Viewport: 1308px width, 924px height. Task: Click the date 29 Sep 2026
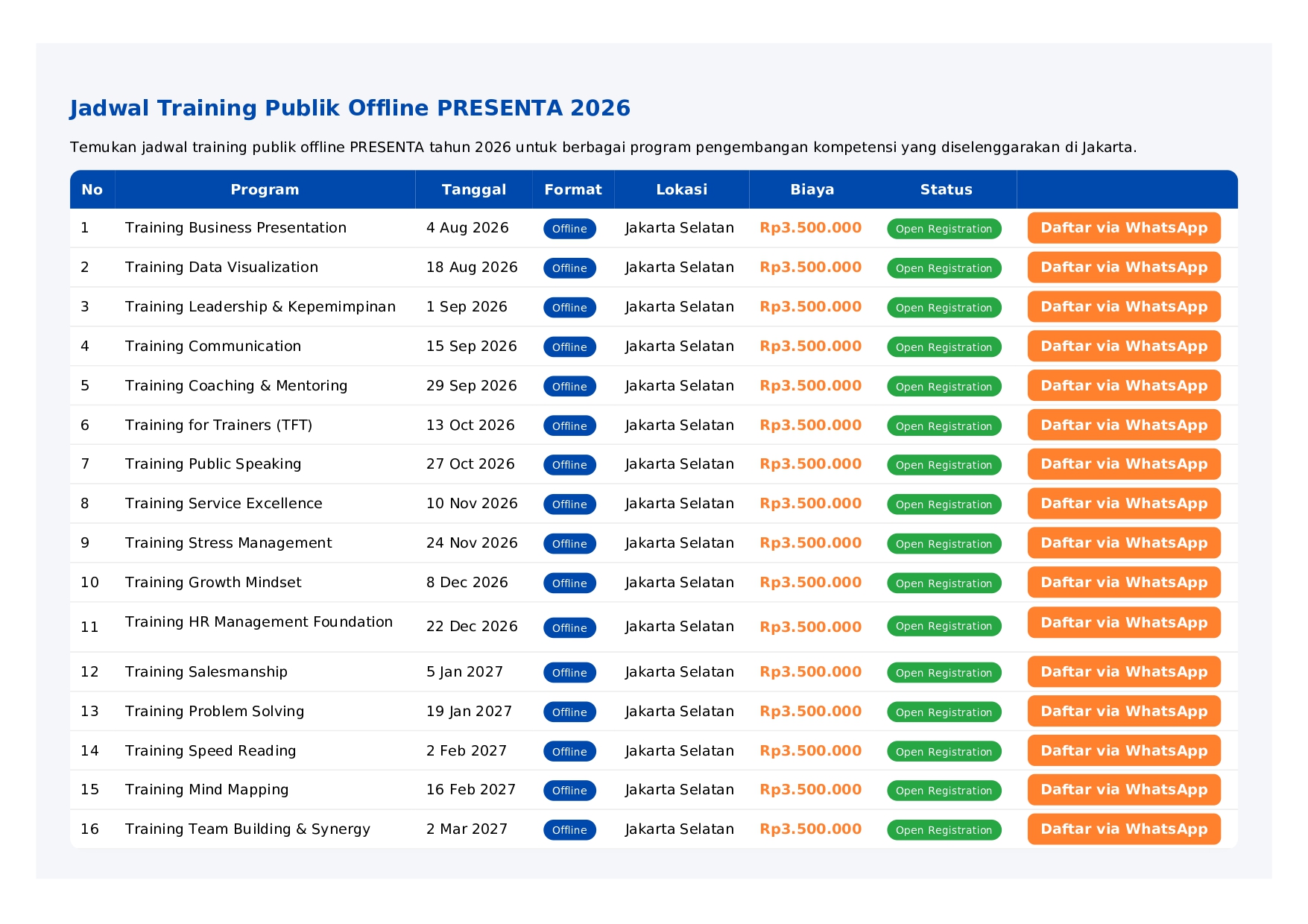coord(472,386)
